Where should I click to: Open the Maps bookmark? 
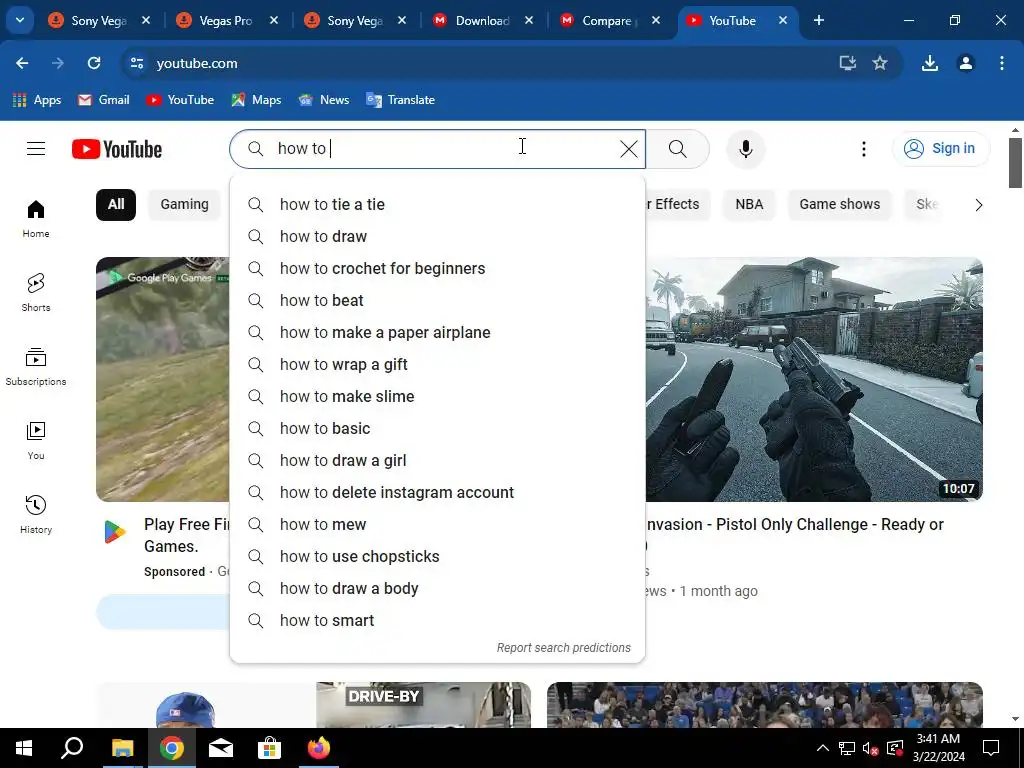tap(257, 100)
